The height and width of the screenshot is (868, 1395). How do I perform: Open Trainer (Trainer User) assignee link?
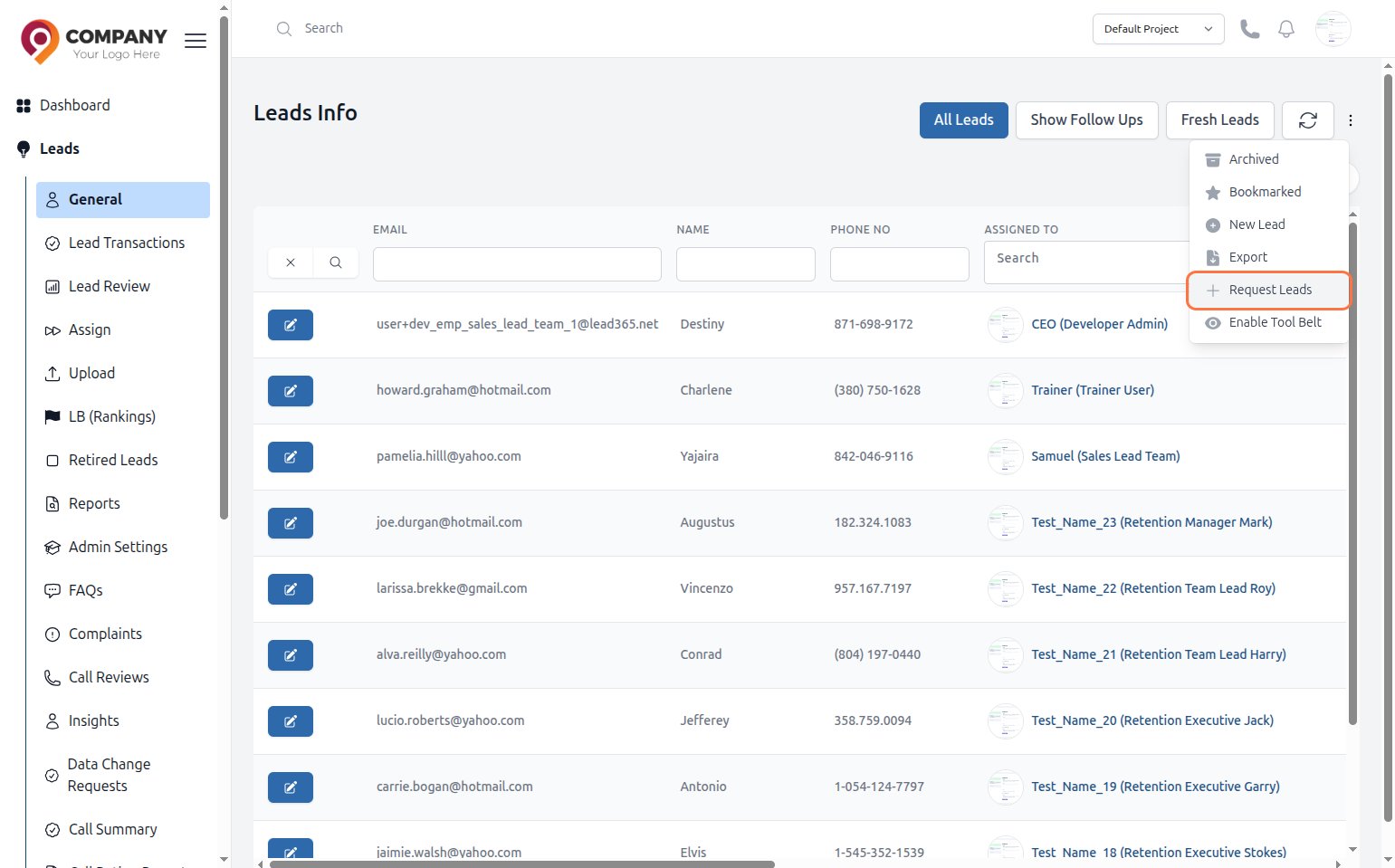point(1093,390)
